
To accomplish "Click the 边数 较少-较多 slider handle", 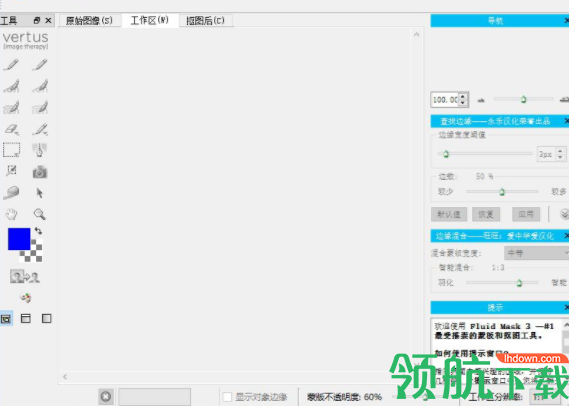I will tap(502, 192).
